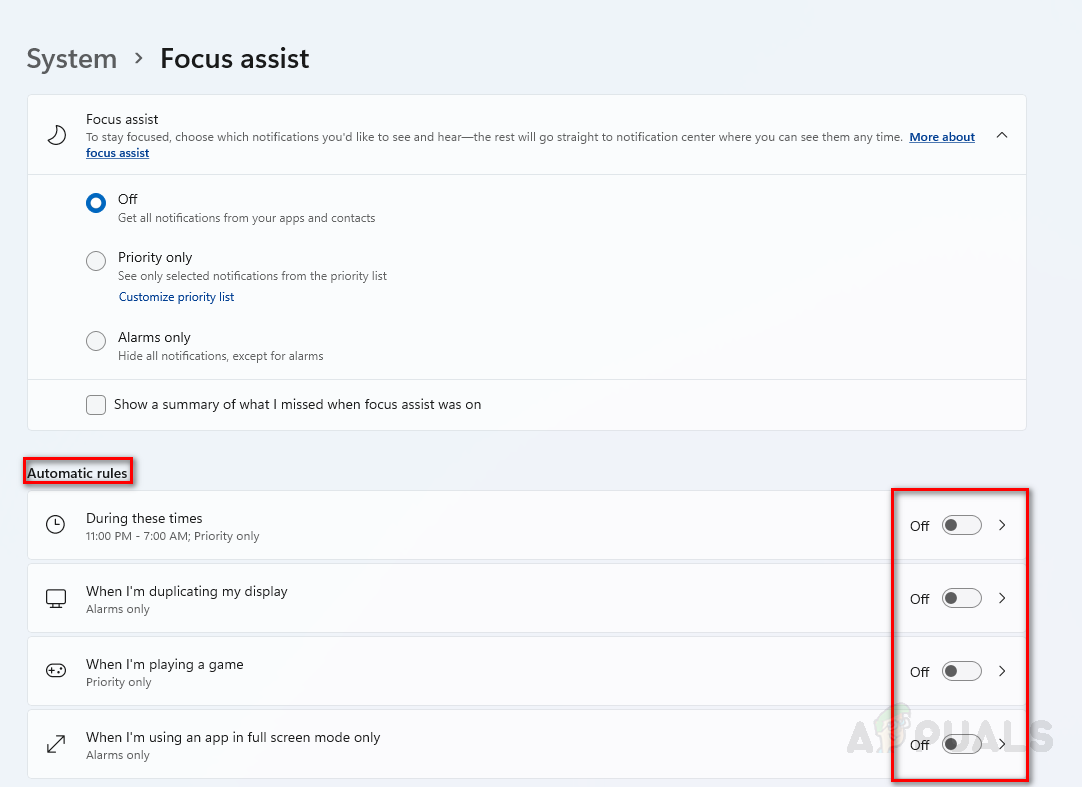
Task: Toggle the full screen mode rule switch
Action: pyautogui.click(x=961, y=744)
